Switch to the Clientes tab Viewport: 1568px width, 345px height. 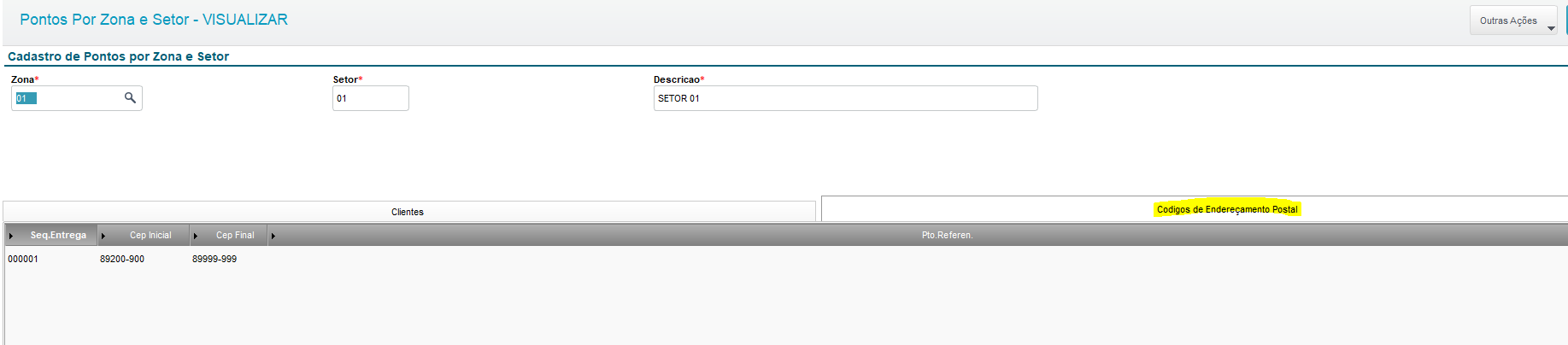(x=409, y=212)
